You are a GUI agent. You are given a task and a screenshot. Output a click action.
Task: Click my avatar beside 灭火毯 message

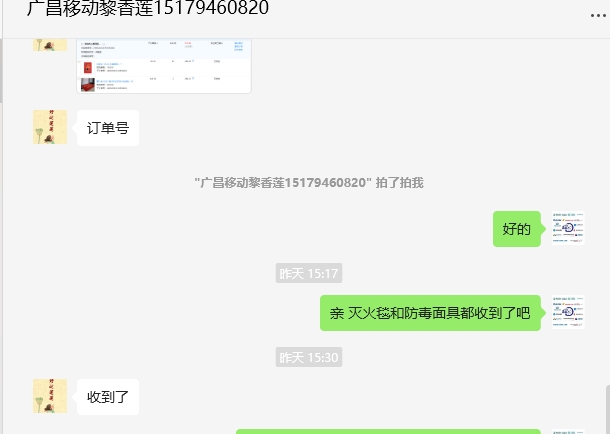tap(568, 312)
